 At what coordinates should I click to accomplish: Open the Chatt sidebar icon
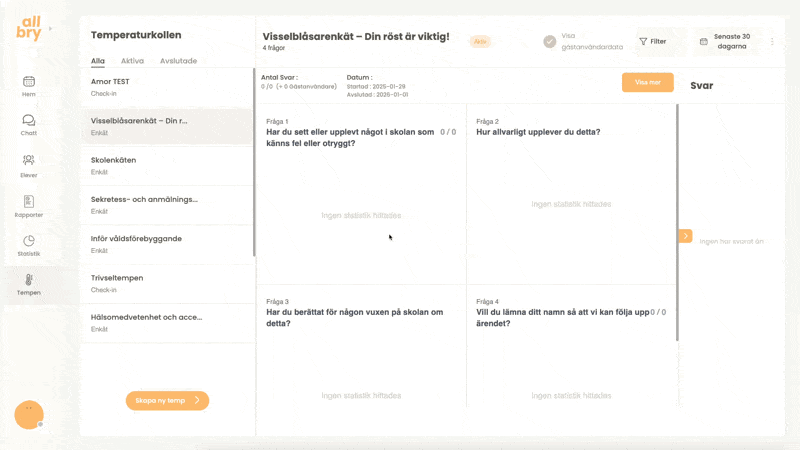[29, 121]
